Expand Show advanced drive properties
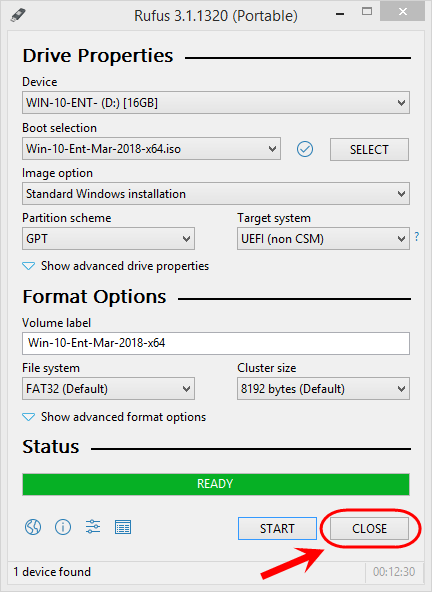Image resolution: width=432 pixels, height=592 pixels. point(116,266)
